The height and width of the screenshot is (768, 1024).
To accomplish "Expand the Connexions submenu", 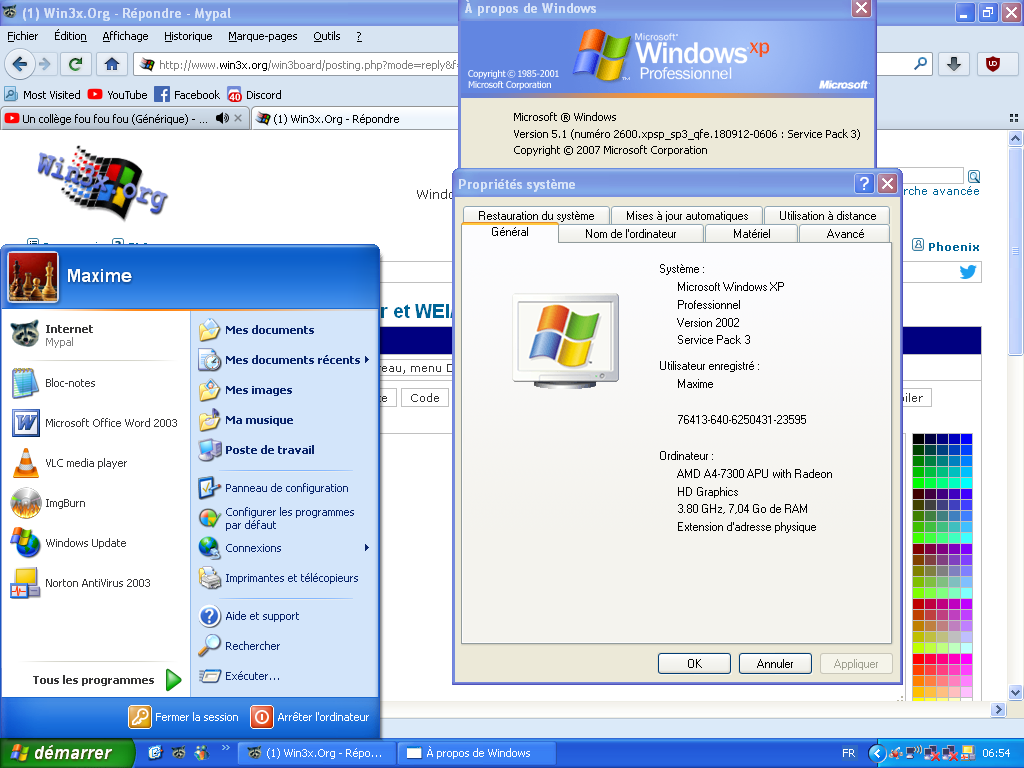I will click(x=285, y=548).
